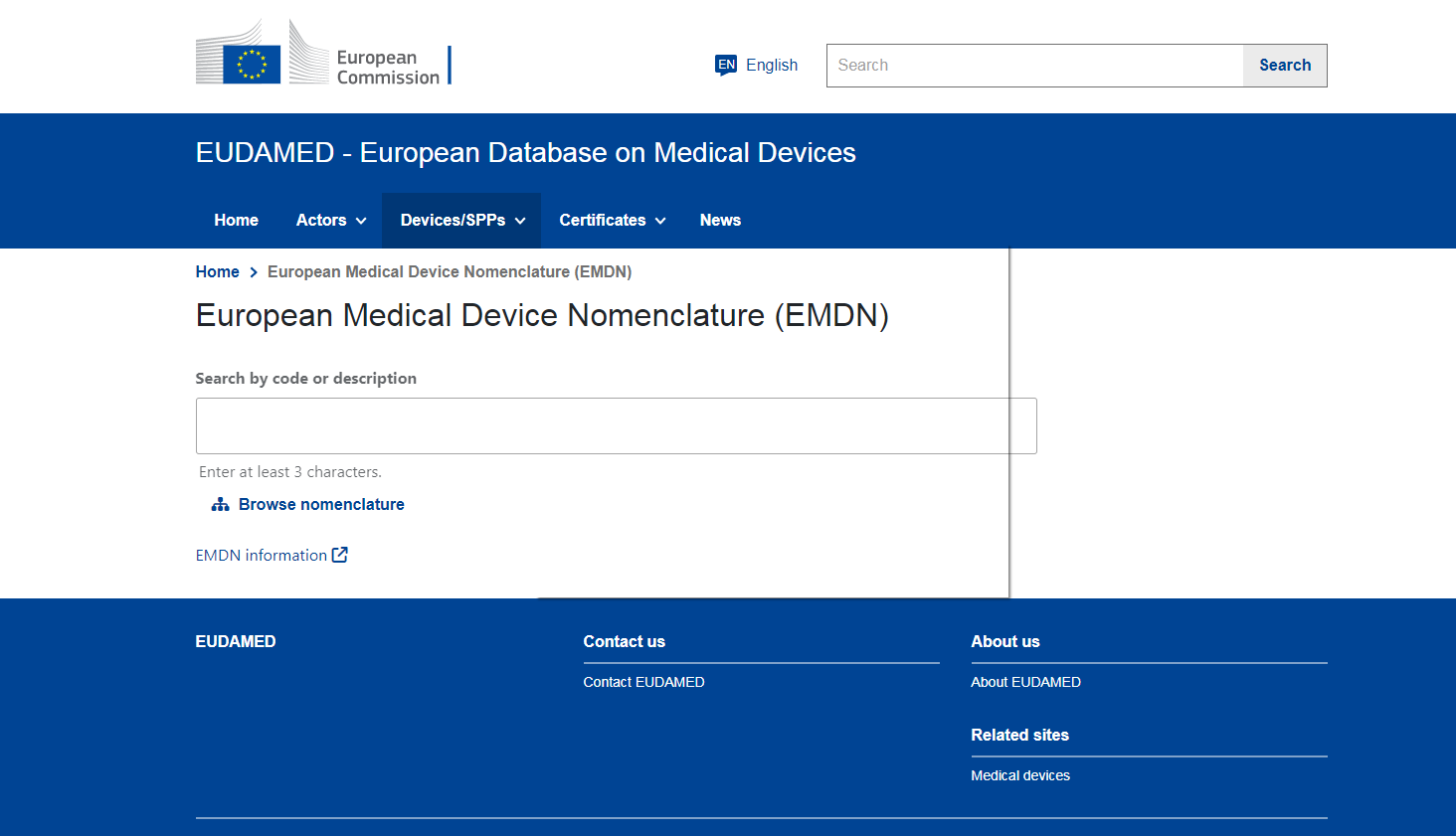Expand the Certificates dropdown menu
The width and height of the screenshot is (1456, 836).
pos(612,221)
